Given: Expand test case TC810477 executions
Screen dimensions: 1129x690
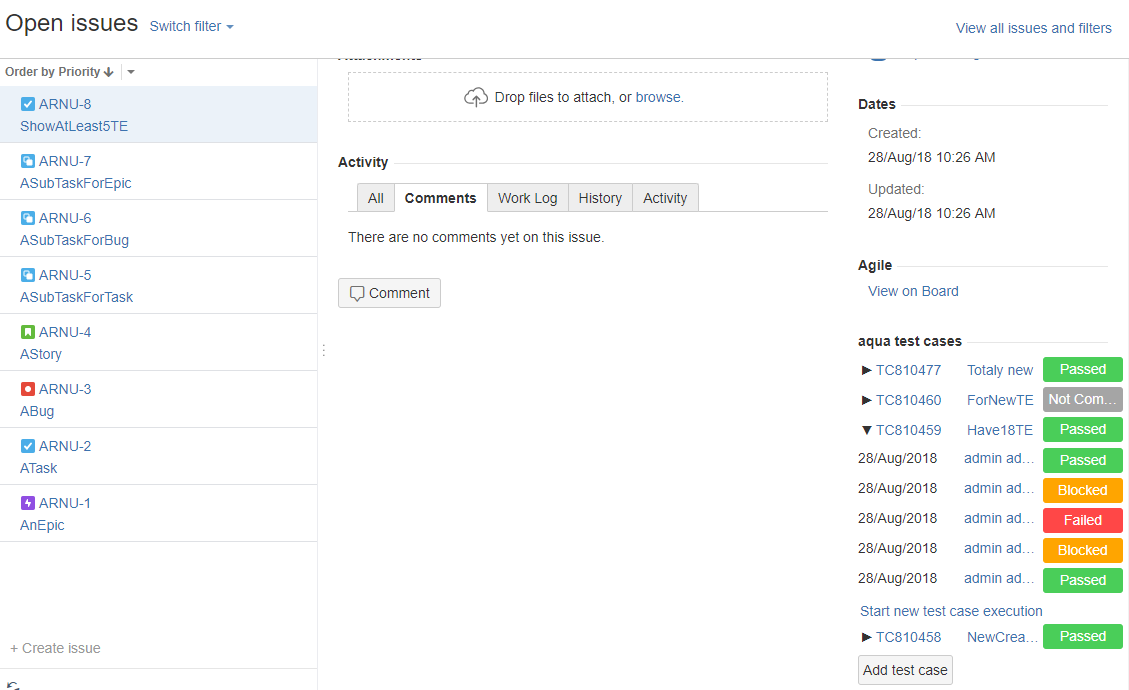Looking at the screenshot, I should tap(866, 370).
